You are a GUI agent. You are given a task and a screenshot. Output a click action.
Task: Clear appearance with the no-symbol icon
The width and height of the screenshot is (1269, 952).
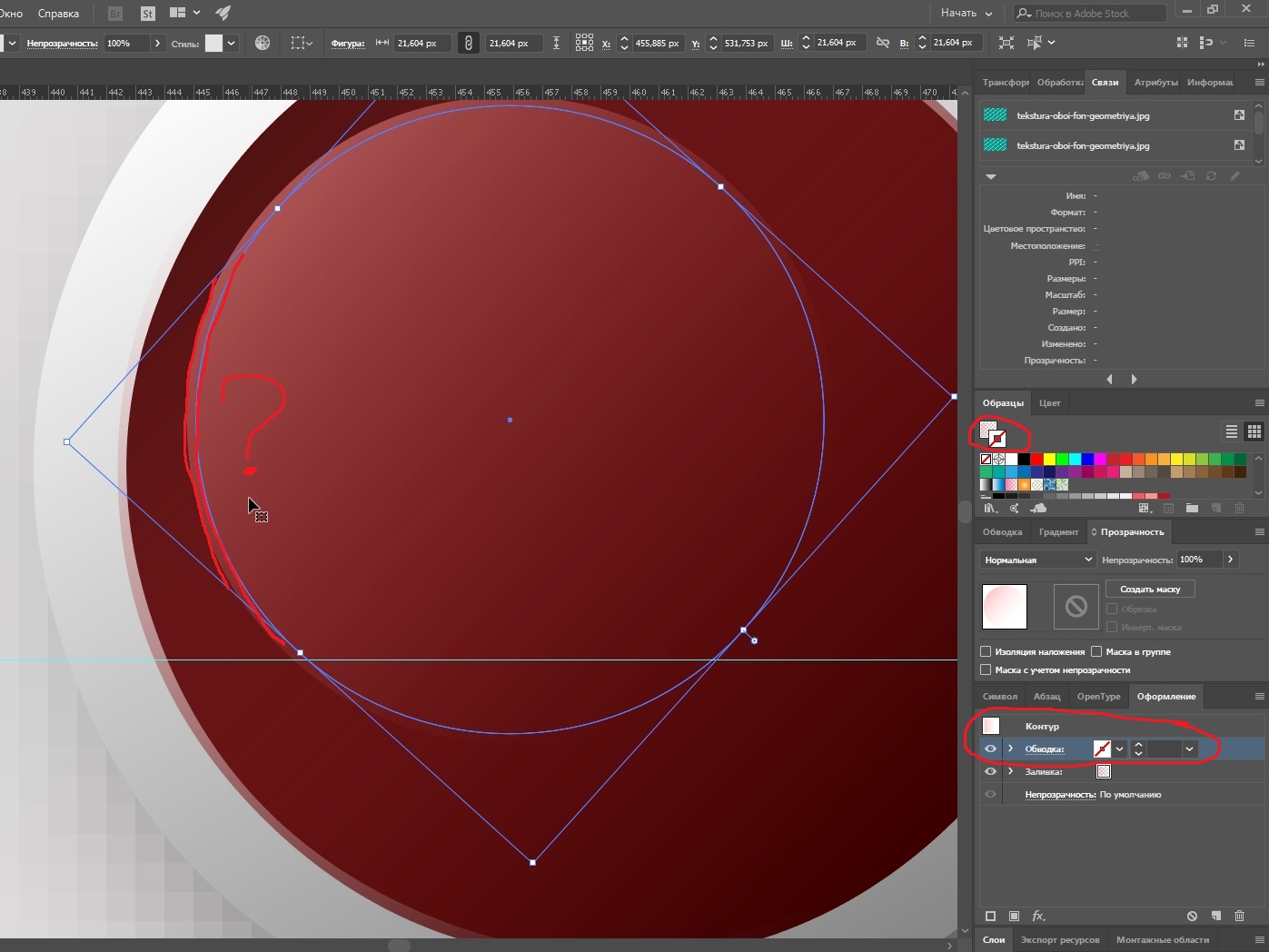click(1192, 916)
